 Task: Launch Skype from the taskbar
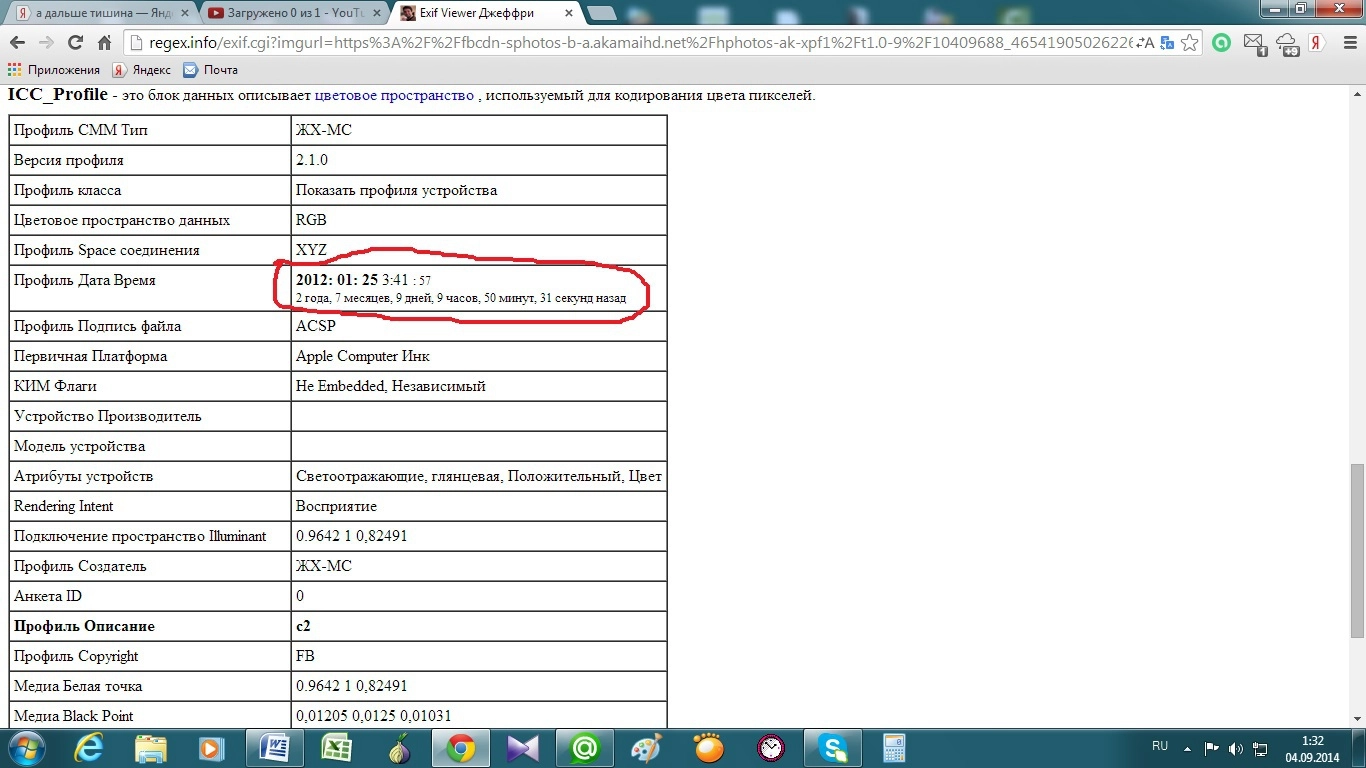[833, 748]
